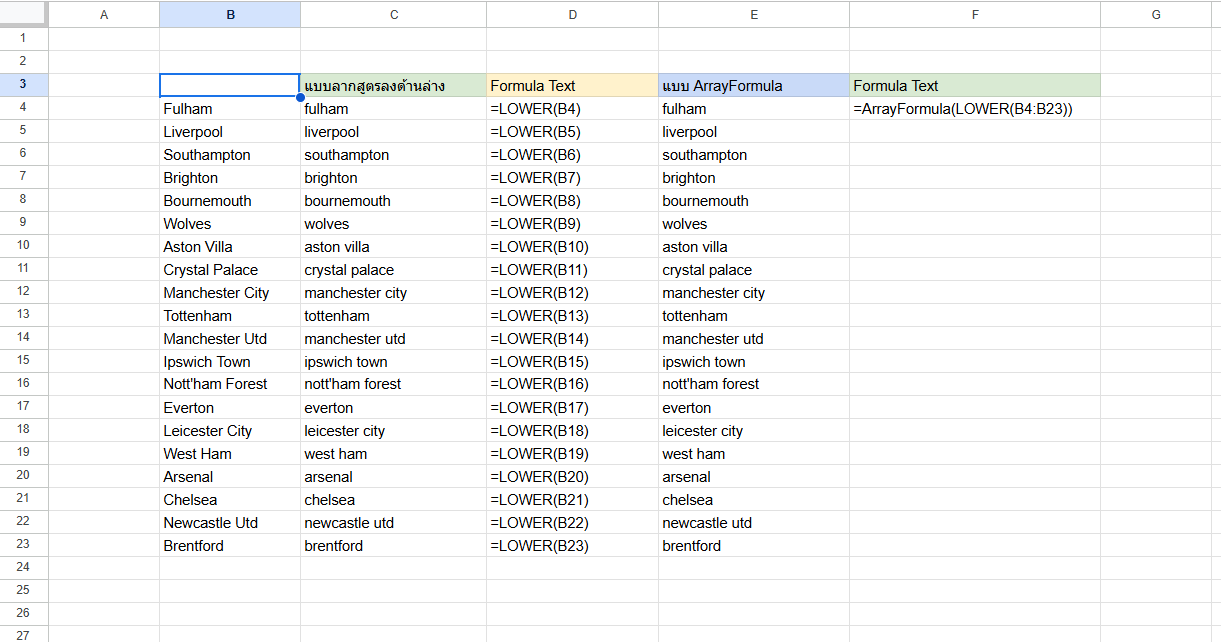Click 'crystal palace' in column E

(x=754, y=269)
